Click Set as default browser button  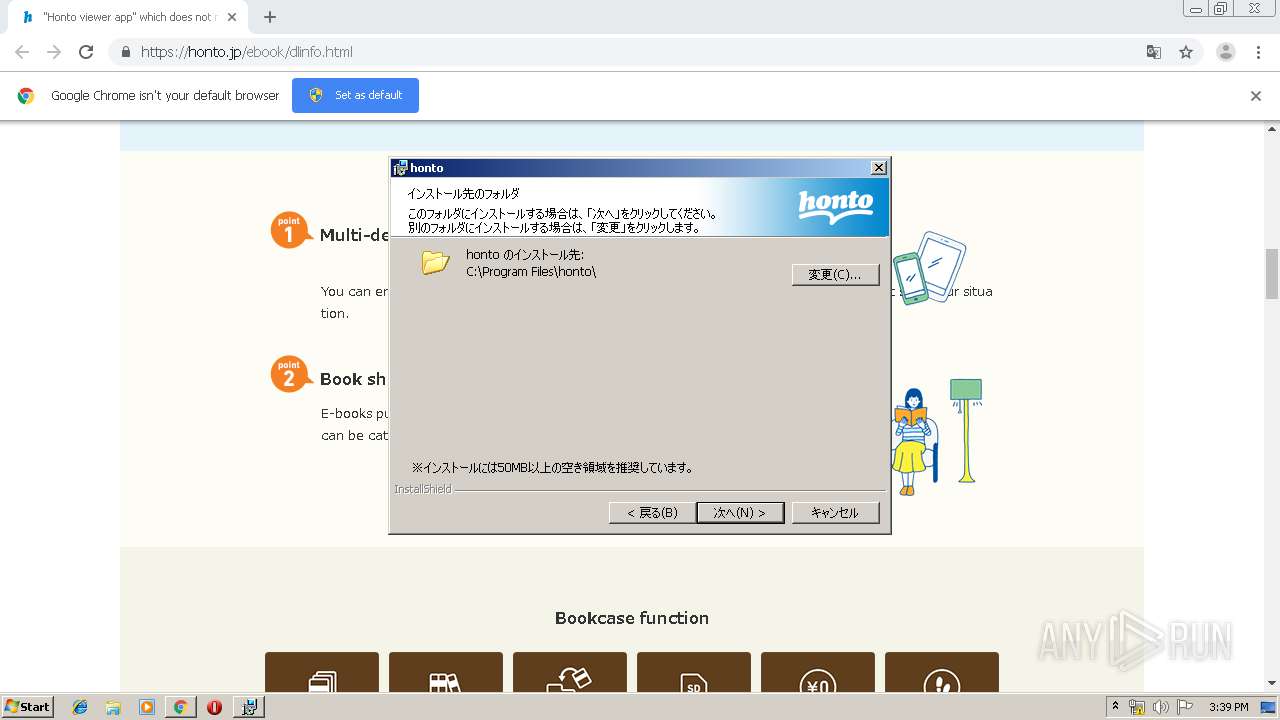coord(355,95)
